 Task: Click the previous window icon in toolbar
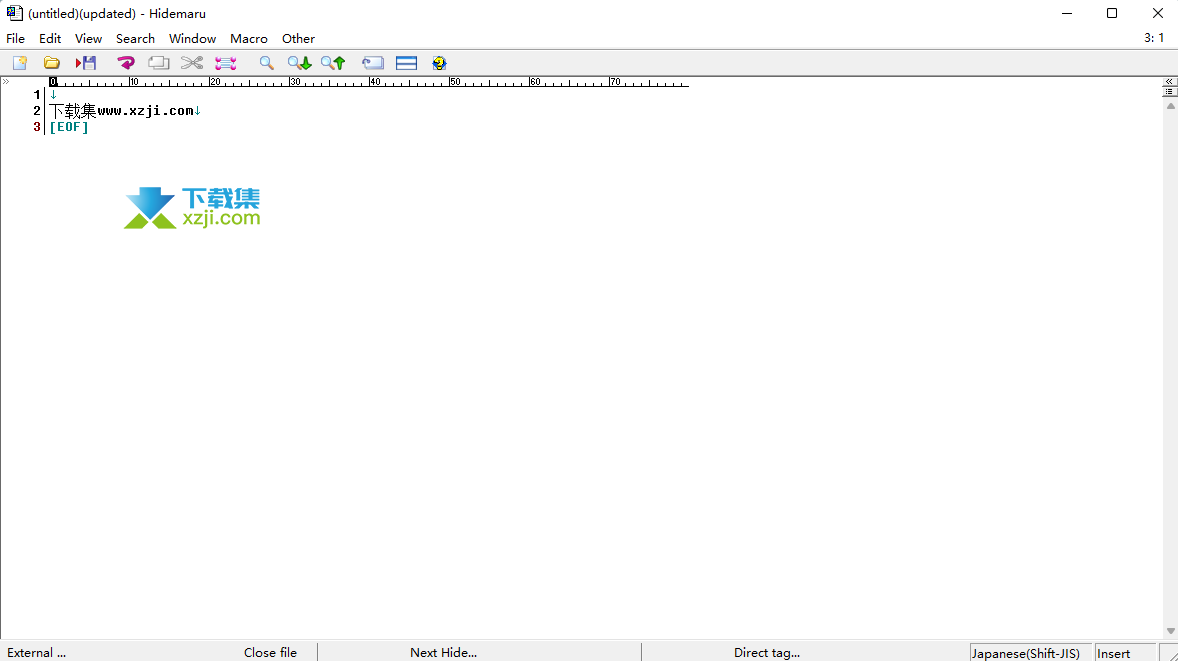(x=373, y=63)
